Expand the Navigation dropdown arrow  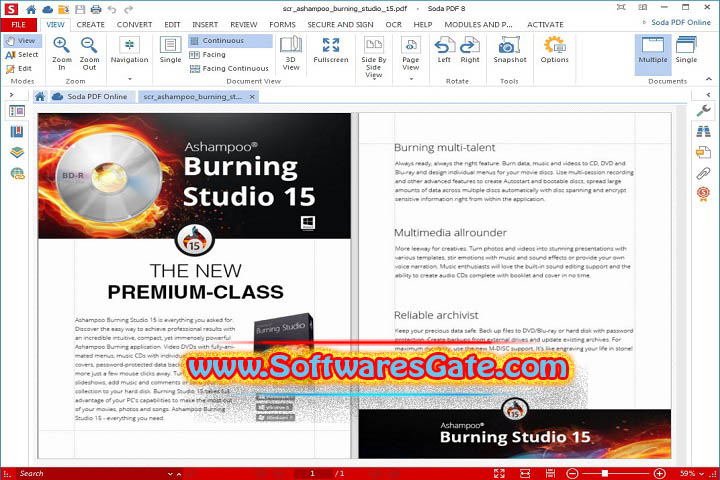(x=129, y=79)
